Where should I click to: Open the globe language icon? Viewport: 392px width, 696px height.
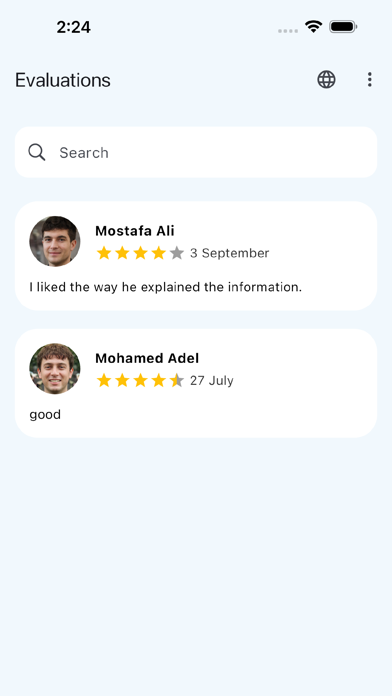326,80
